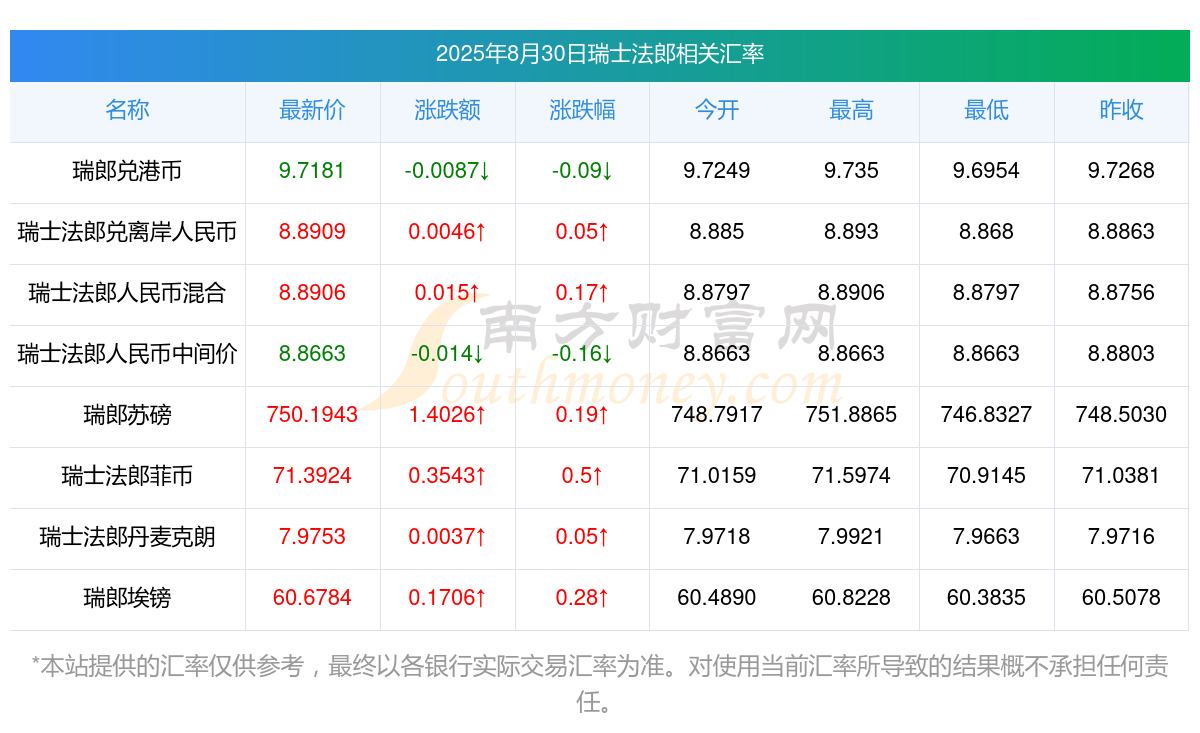Click the low value 746.8327
This screenshot has height=733, width=1200.
986,415
